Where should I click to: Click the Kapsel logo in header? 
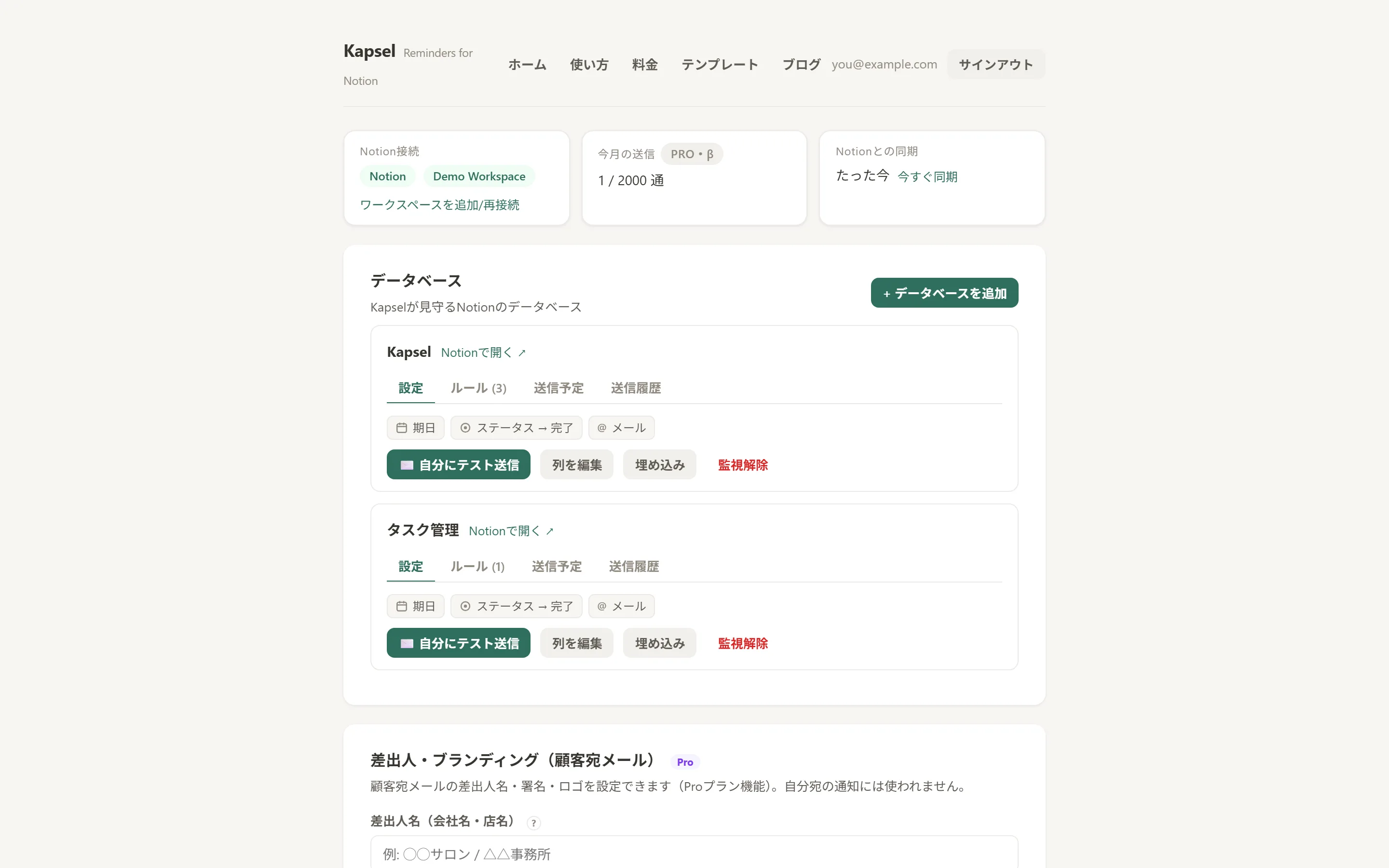(x=369, y=51)
